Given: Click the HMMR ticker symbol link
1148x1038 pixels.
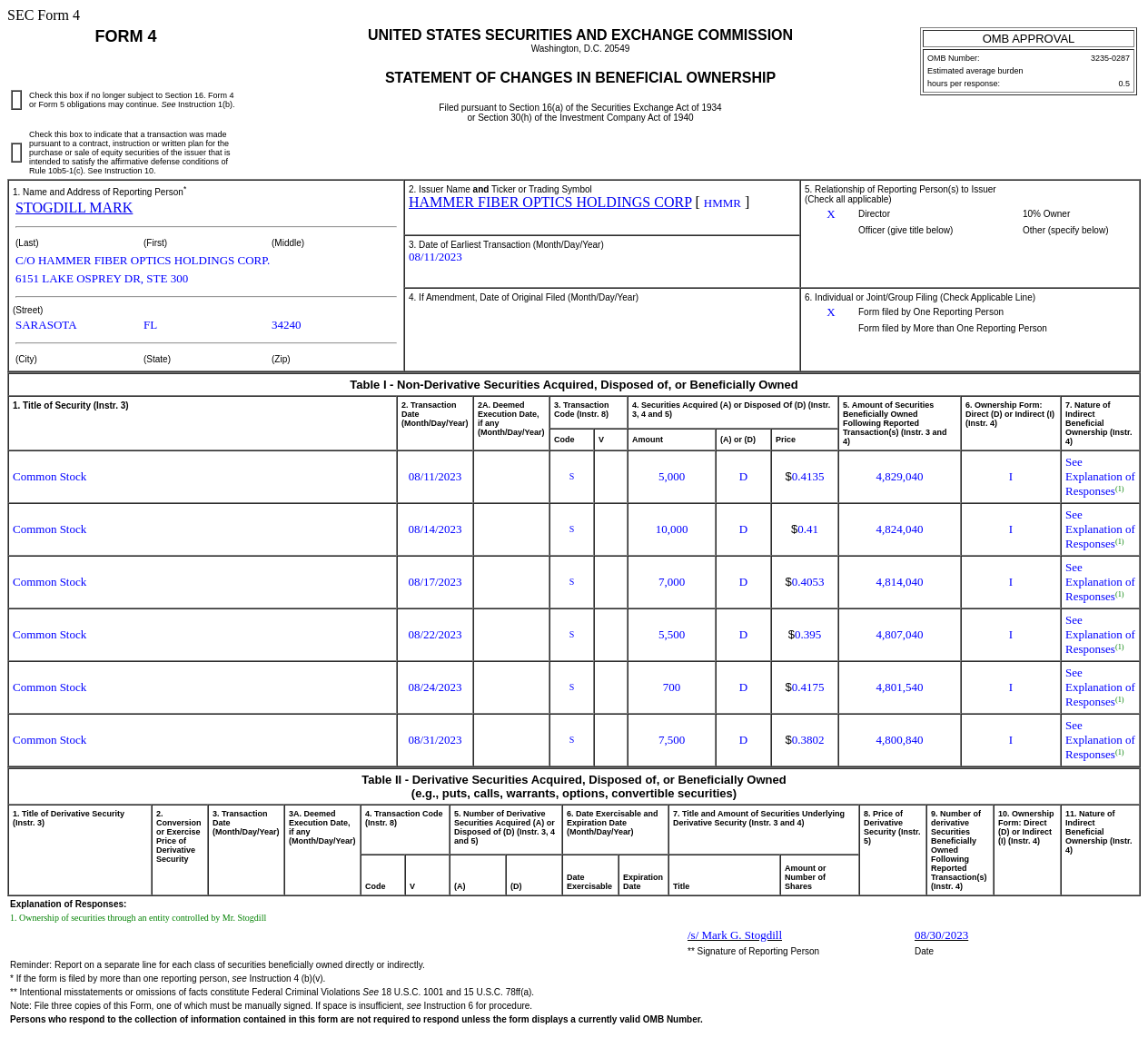Looking at the screenshot, I should click(x=722, y=203).
